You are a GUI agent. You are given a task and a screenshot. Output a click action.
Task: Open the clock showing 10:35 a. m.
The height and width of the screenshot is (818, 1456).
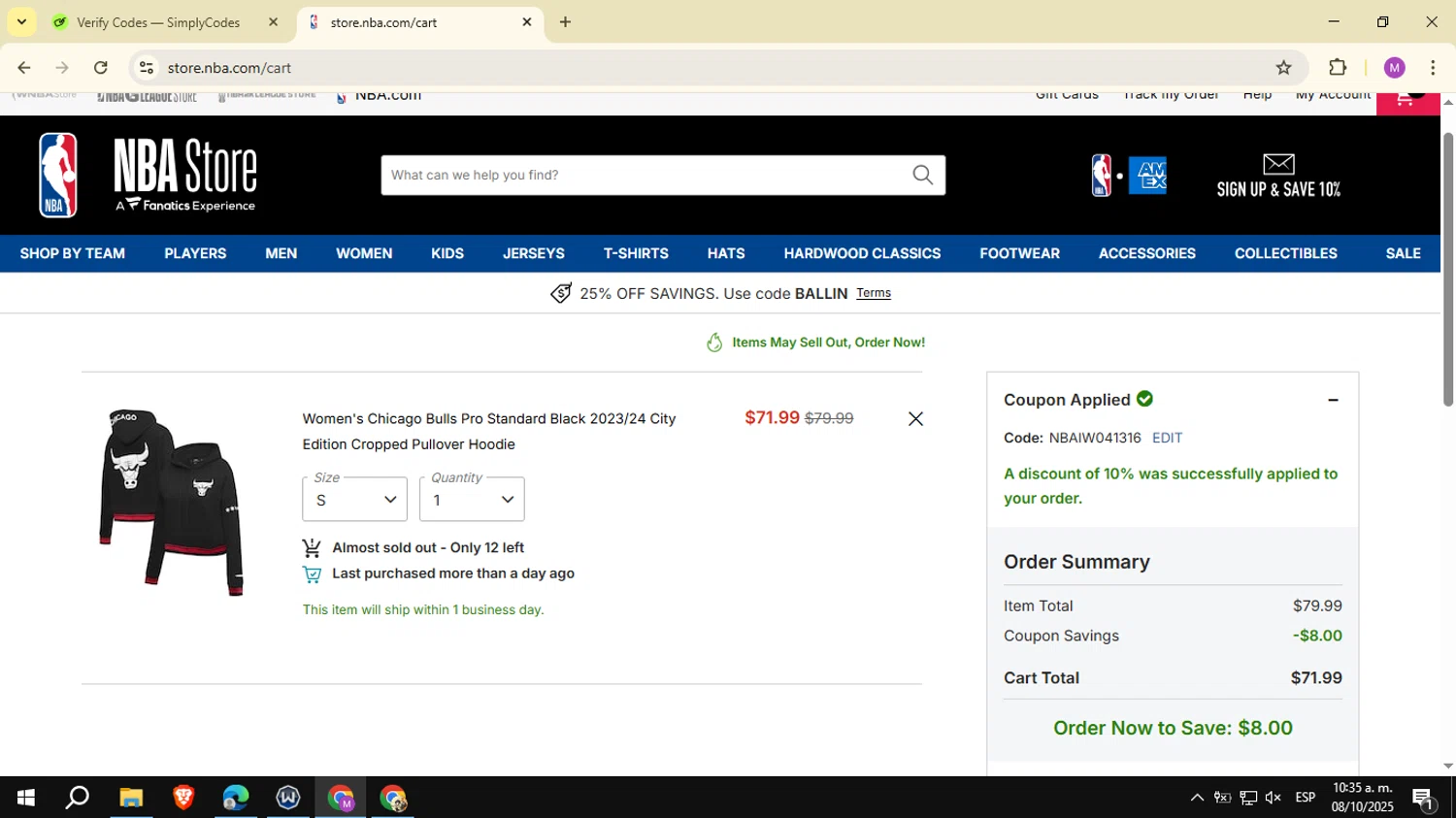tap(1362, 798)
